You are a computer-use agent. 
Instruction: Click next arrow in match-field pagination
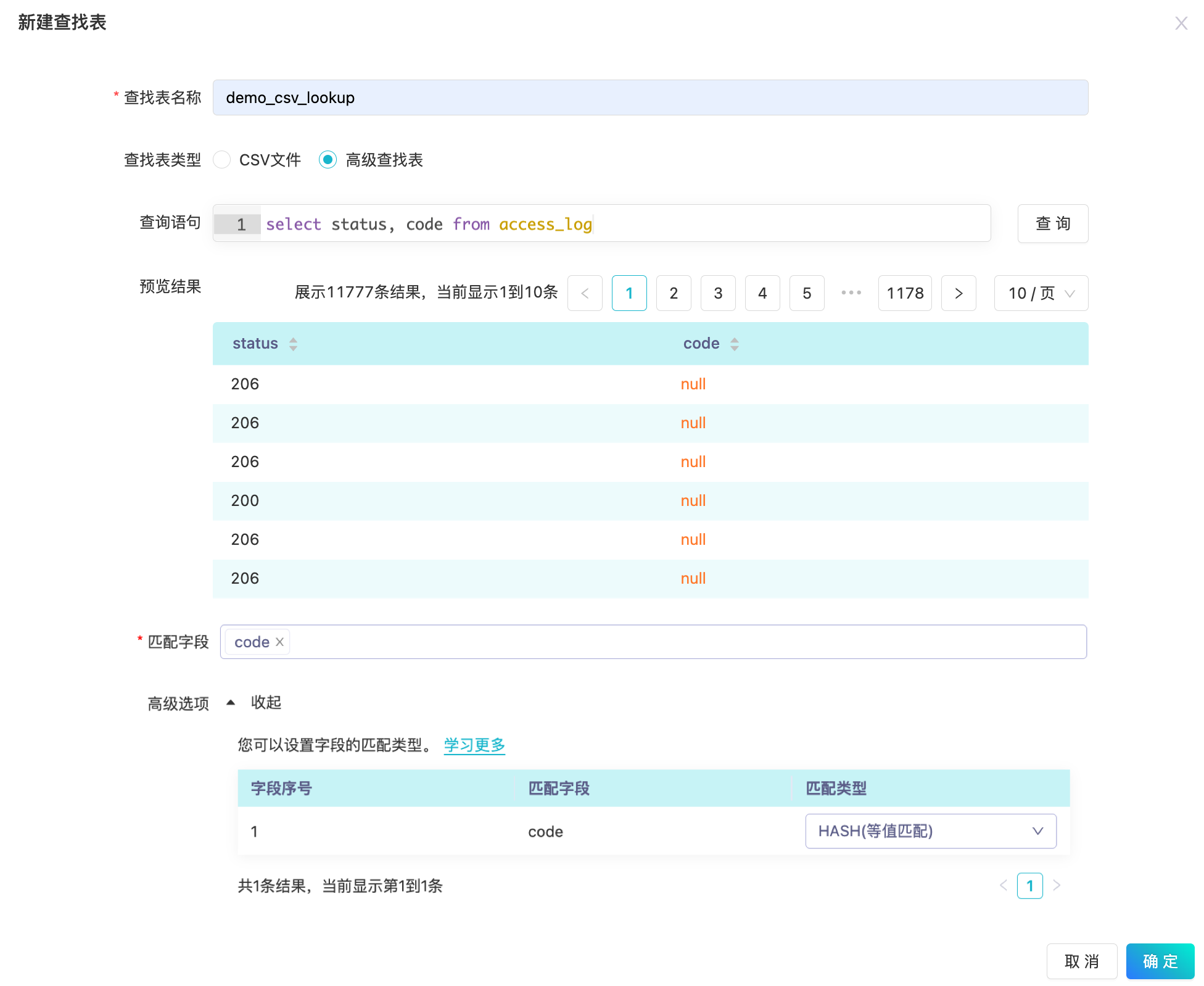(x=1057, y=886)
